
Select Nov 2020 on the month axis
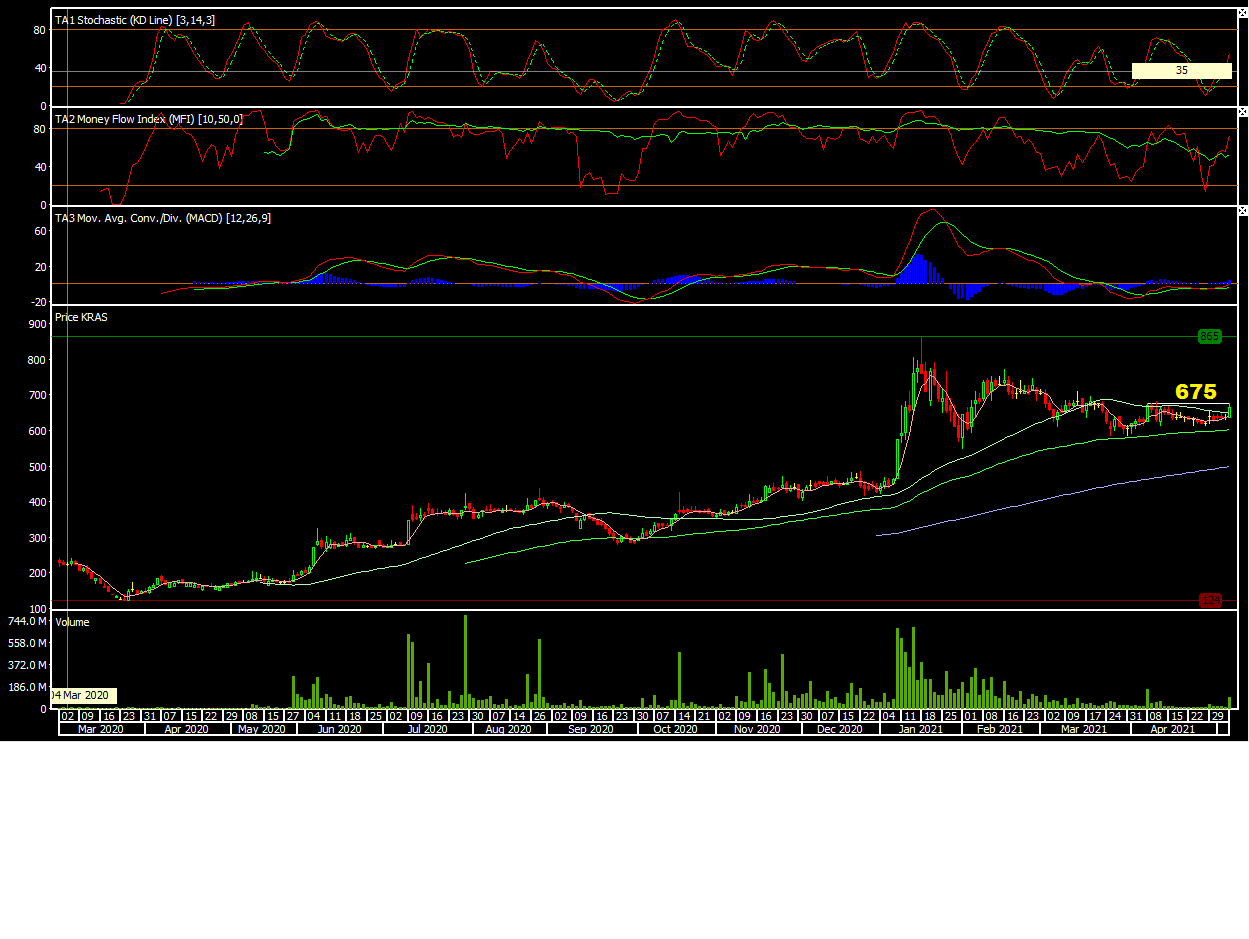coord(757,729)
